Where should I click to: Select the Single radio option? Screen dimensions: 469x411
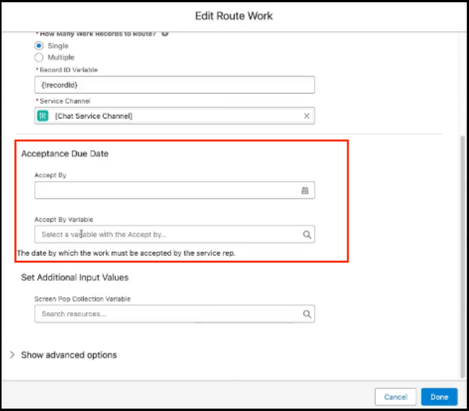(39, 46)
